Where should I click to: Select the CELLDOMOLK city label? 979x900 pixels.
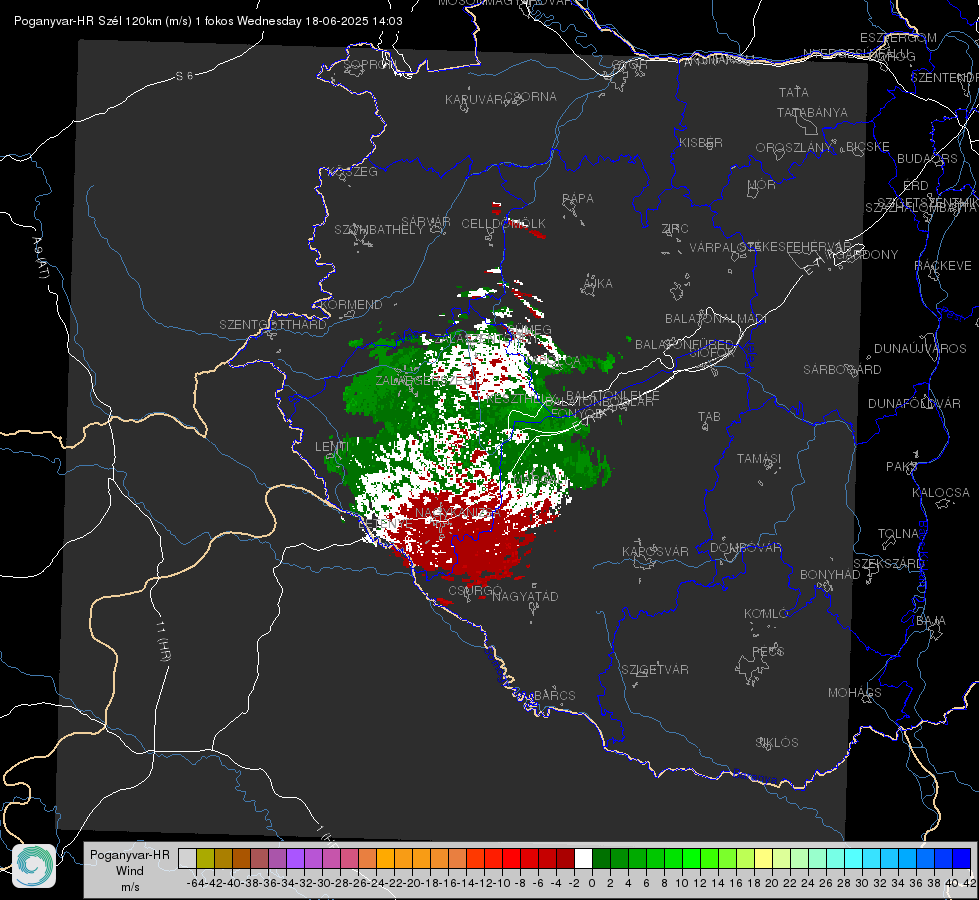point(503,223)
